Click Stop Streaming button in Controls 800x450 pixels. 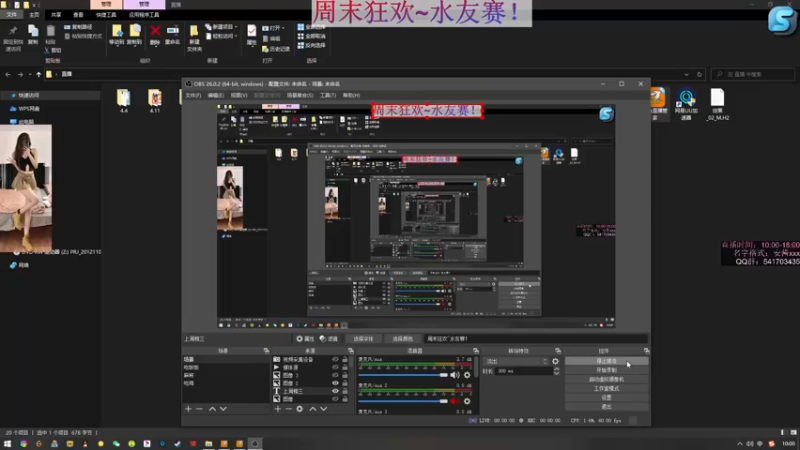coord(606,361)
